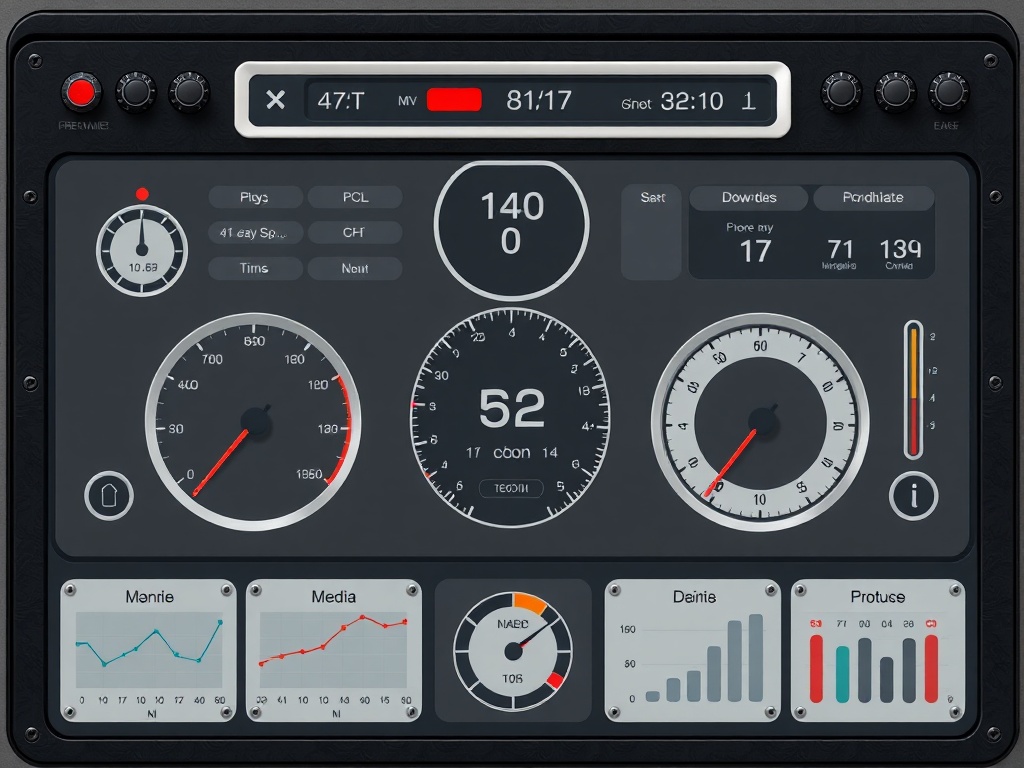Toggle the red status LED above the gauges
This screenshot has height=768, width=1024.
point(143,193)
